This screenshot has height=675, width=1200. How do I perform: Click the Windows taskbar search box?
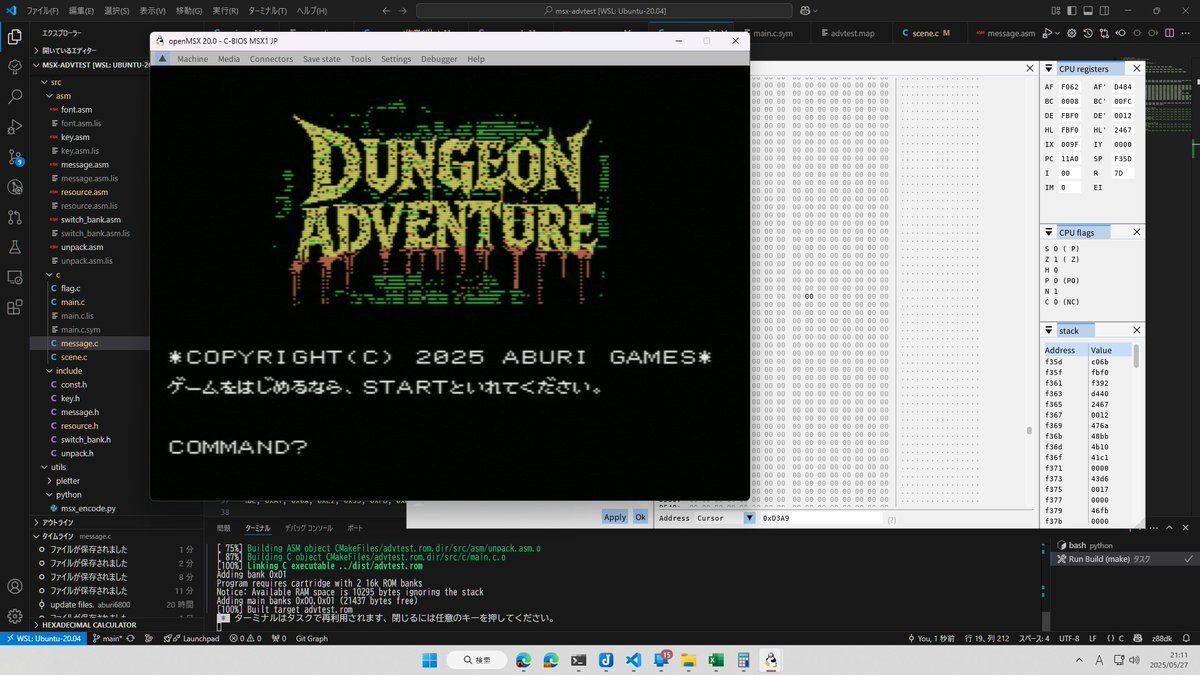pos(476,660)
